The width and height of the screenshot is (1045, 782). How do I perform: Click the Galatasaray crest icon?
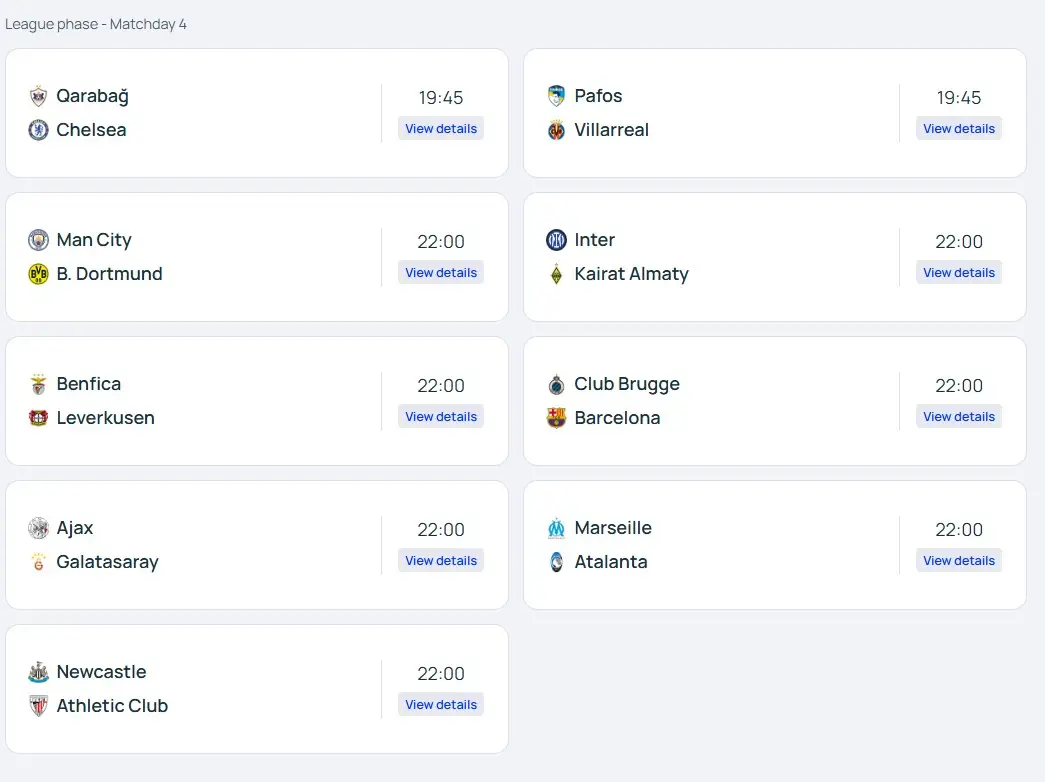tap(38, 562)
